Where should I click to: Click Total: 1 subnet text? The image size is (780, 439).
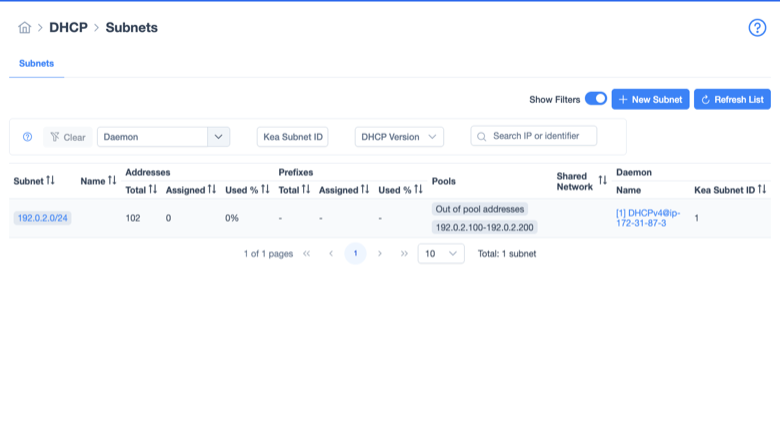tap(507, 254)
